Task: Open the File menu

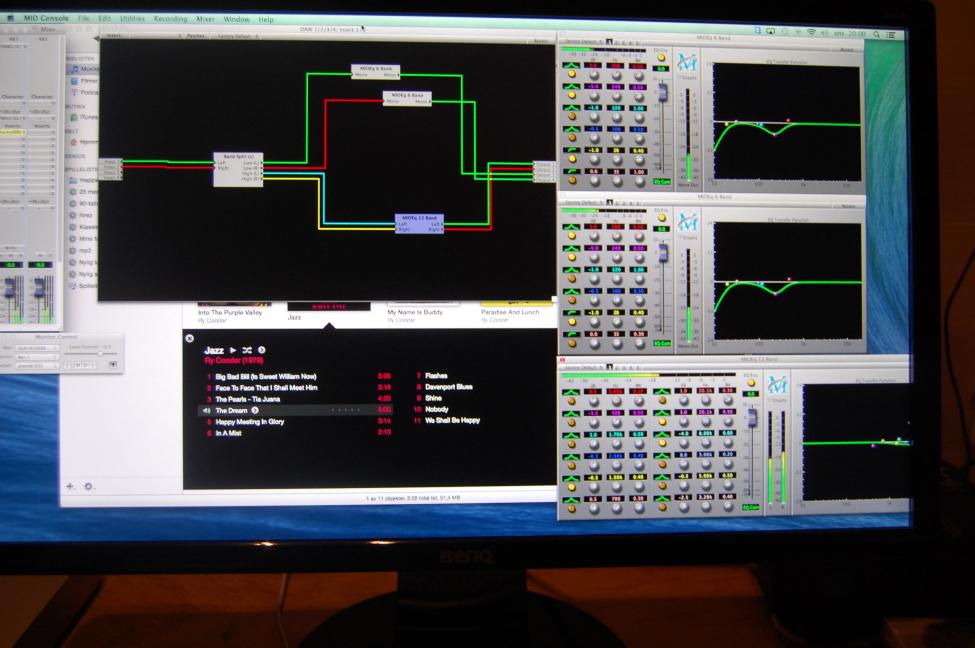Action: coord(83,19)
